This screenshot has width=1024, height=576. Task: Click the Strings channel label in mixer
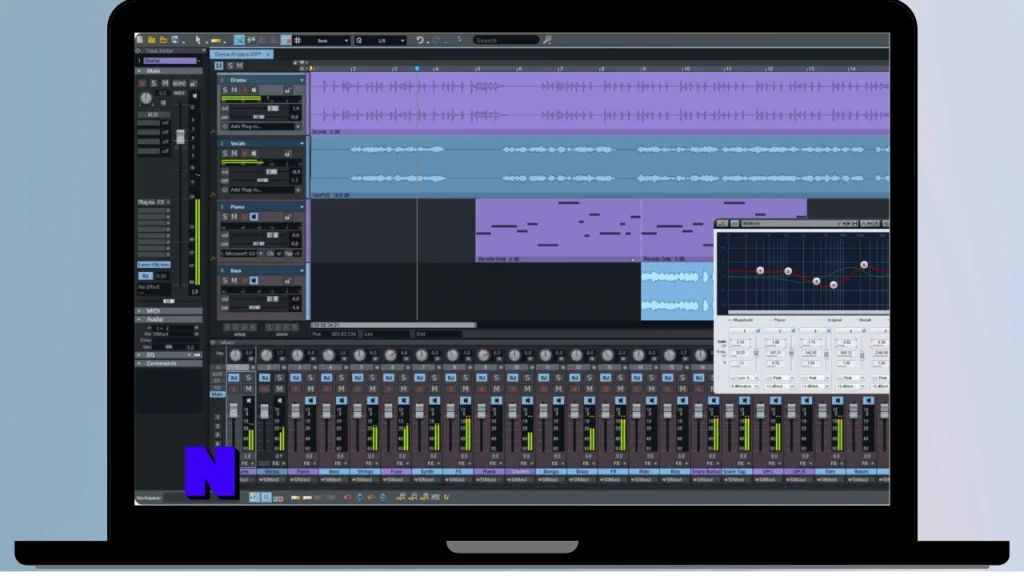(x=365, y=472)
